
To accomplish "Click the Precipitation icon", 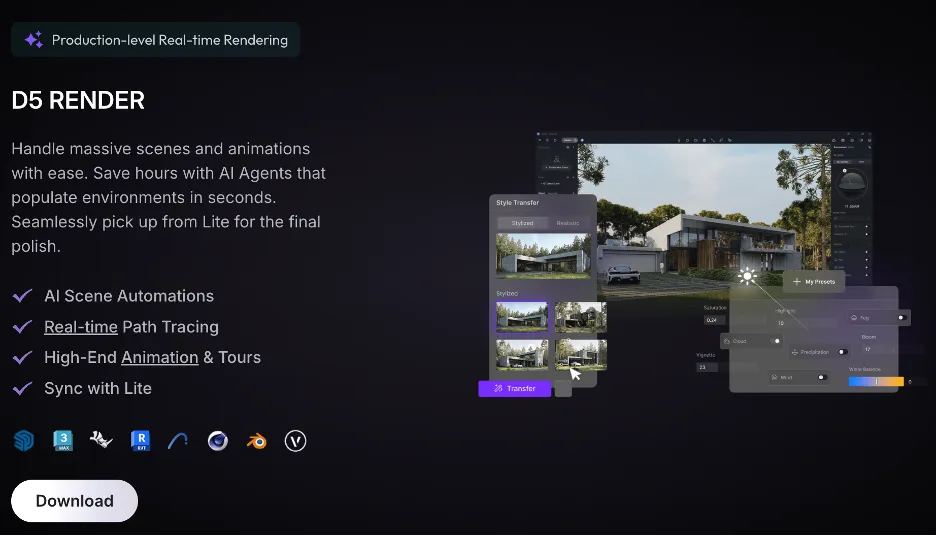I will point(795,352).
